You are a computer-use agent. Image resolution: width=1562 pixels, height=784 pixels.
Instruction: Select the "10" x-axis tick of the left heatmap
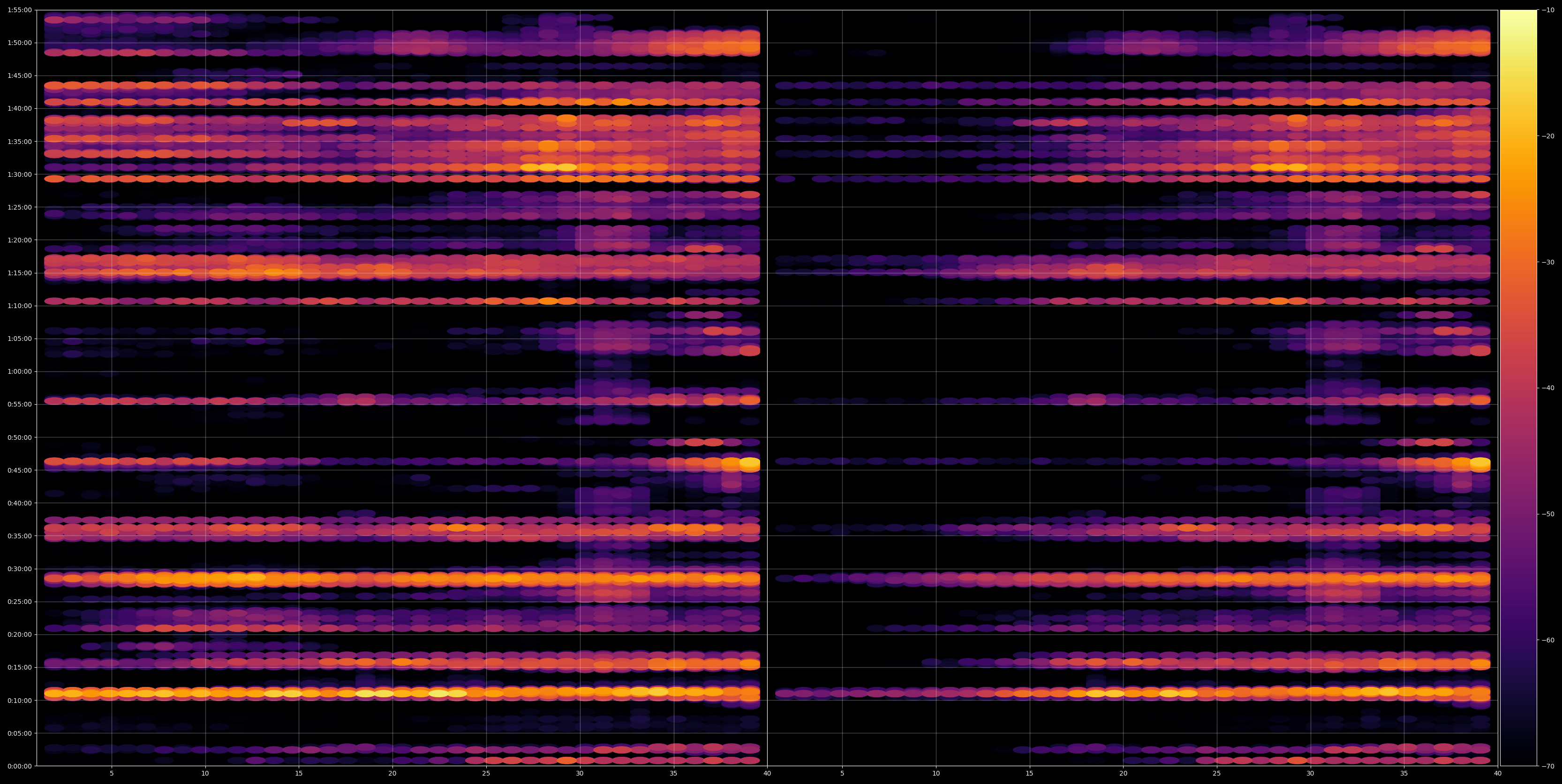coord(205,773)
